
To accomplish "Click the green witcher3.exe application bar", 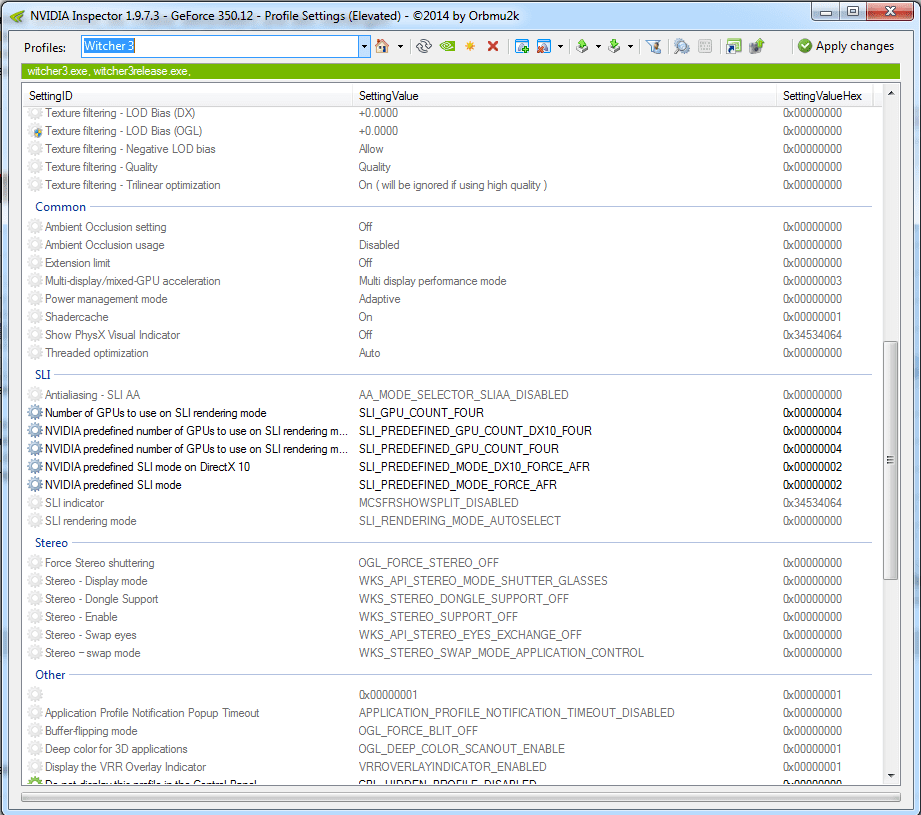I will click(460, 71).
